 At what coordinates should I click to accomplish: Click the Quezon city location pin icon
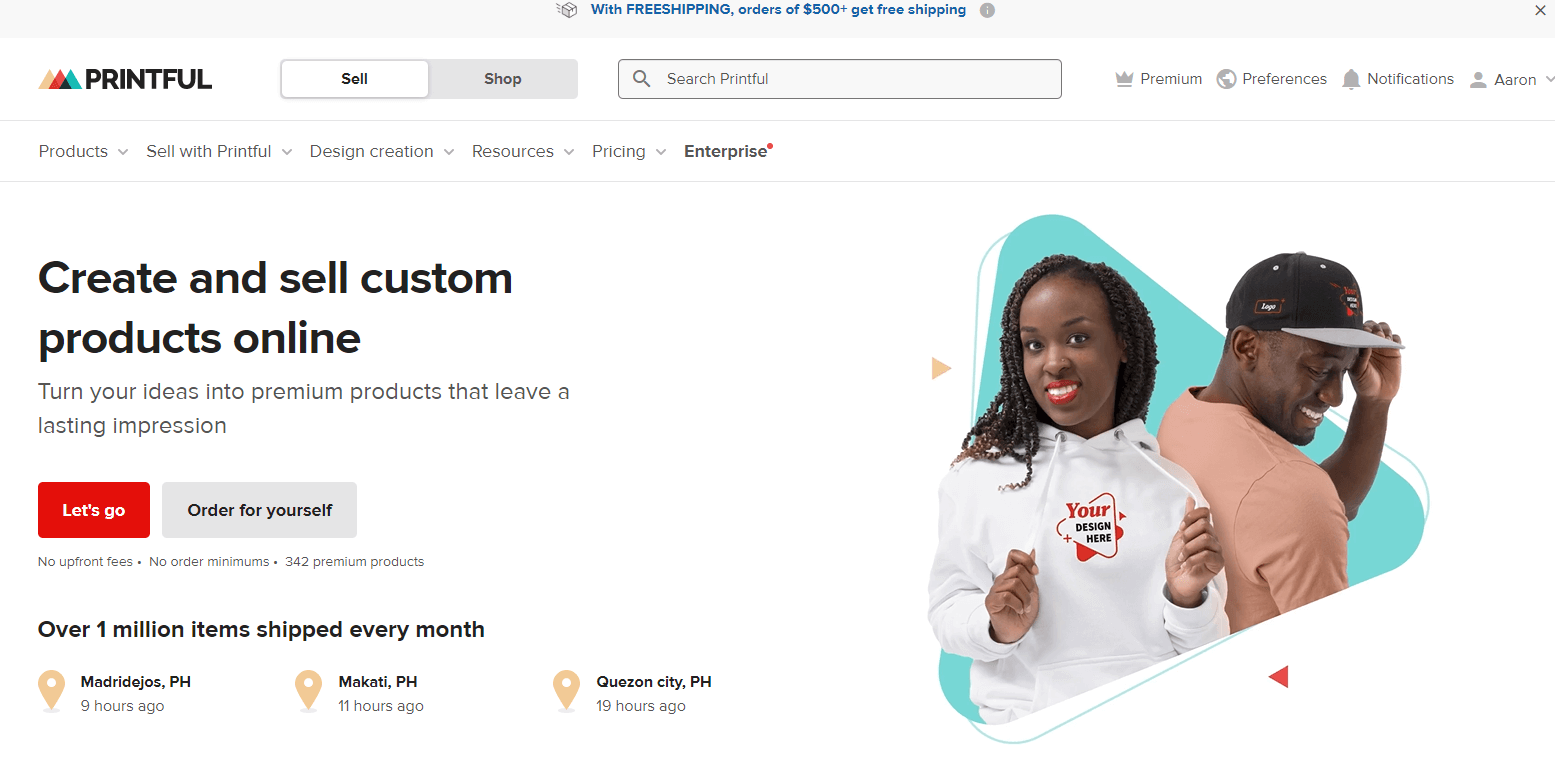click(567, 691)
